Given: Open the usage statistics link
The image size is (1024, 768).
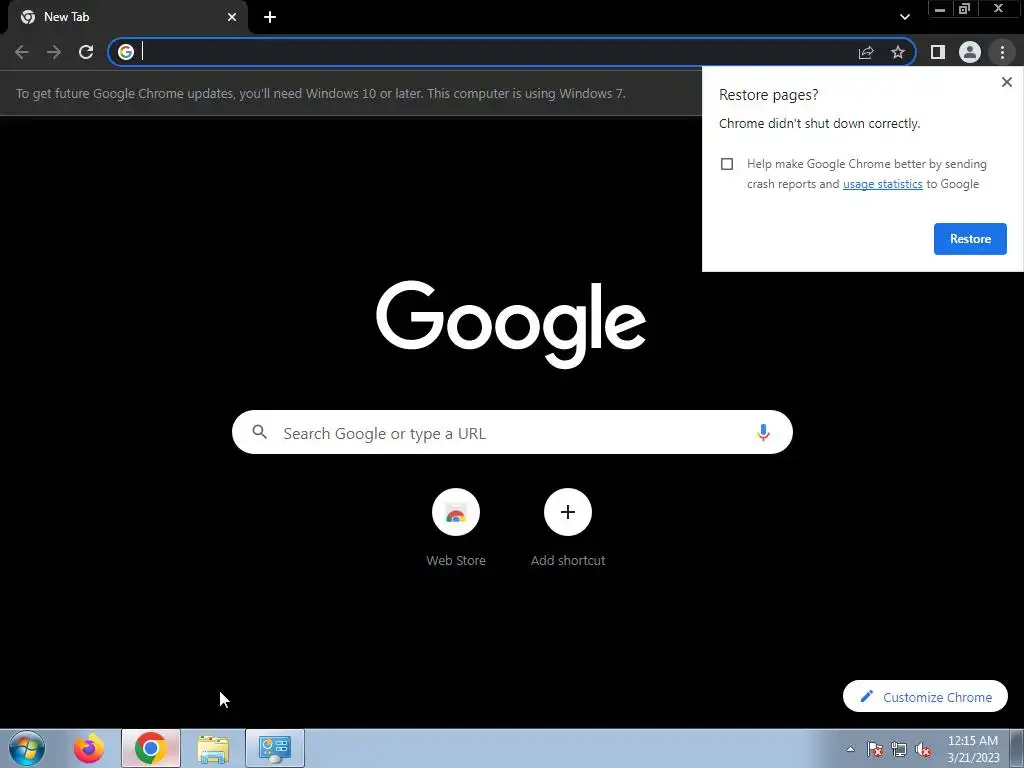Looking at the screenshot, I should pyautogui.click(x=882, y=184).
